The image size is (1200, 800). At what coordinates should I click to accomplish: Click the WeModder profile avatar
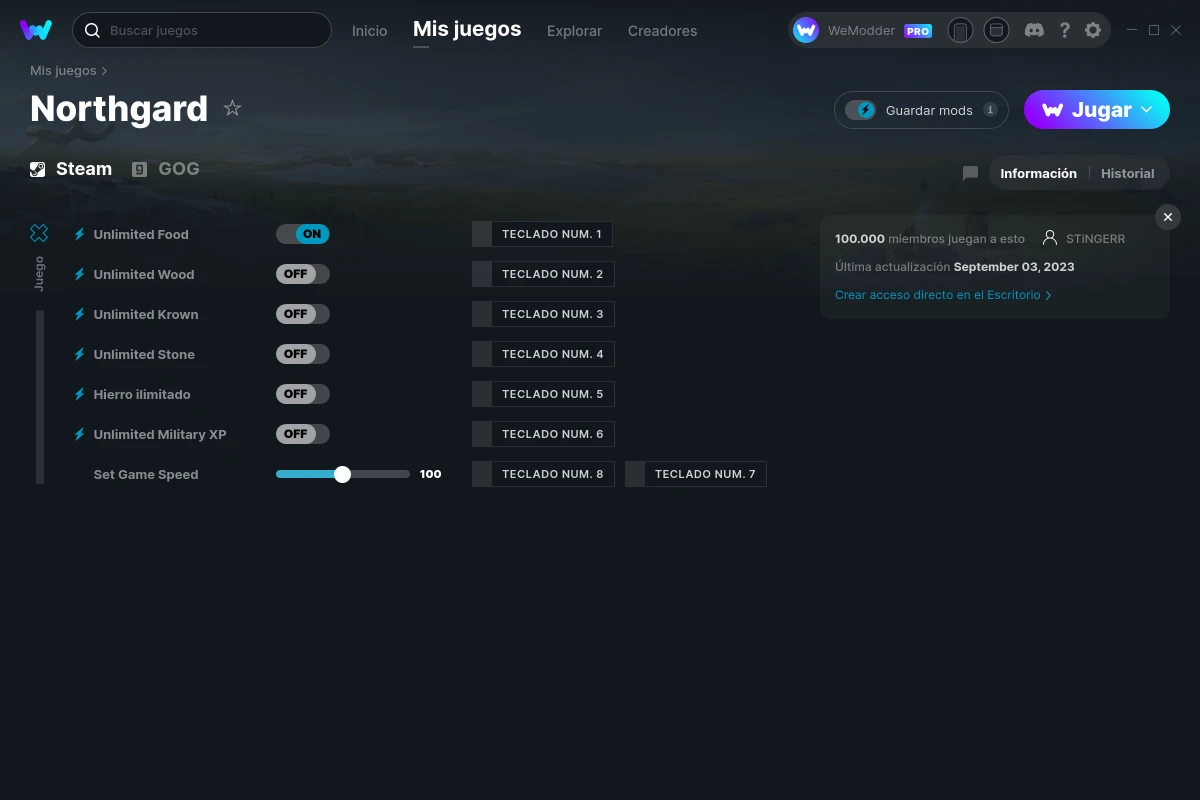point(806,30)
